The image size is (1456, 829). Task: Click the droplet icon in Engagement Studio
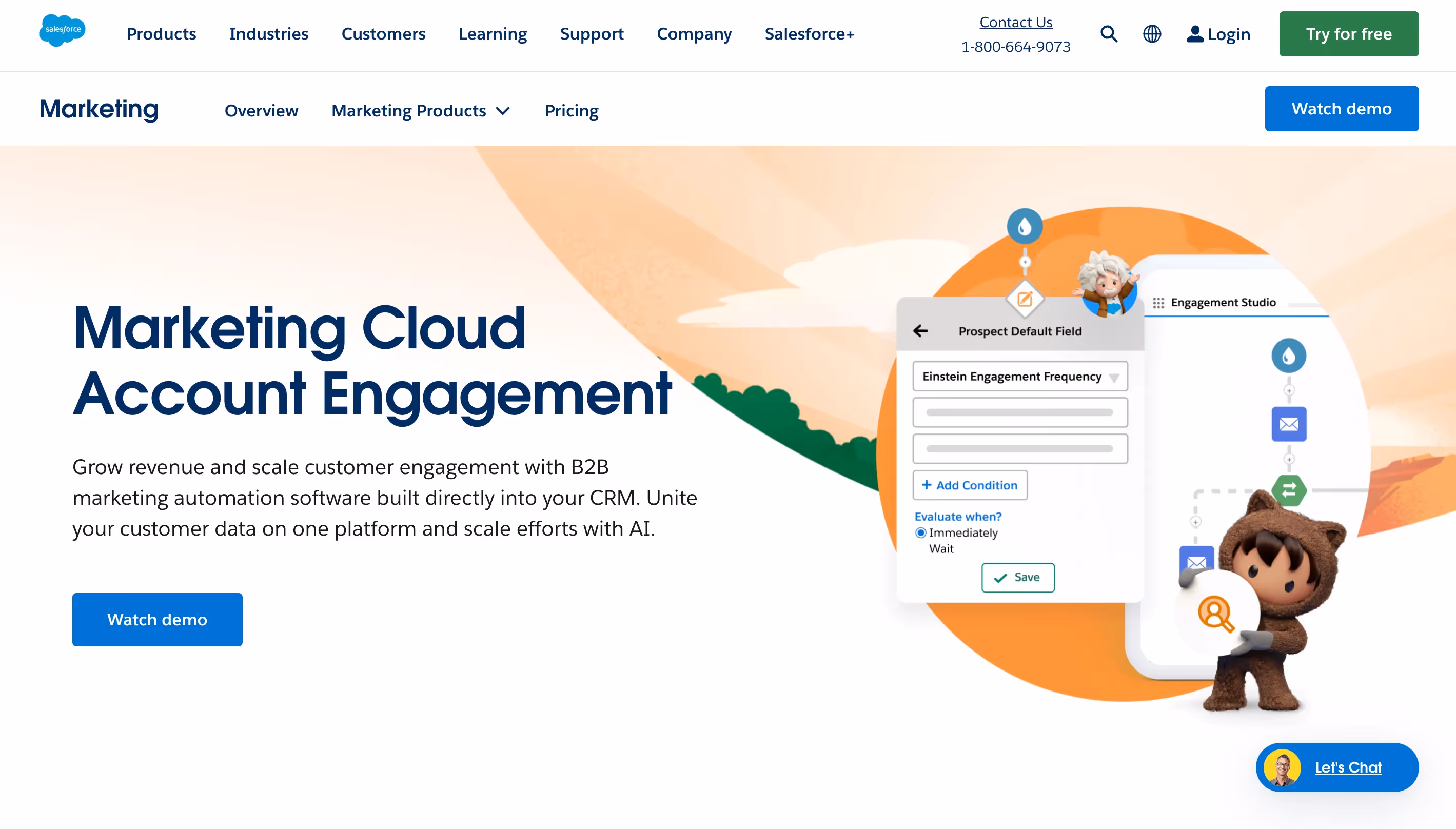pos(1289,356)
